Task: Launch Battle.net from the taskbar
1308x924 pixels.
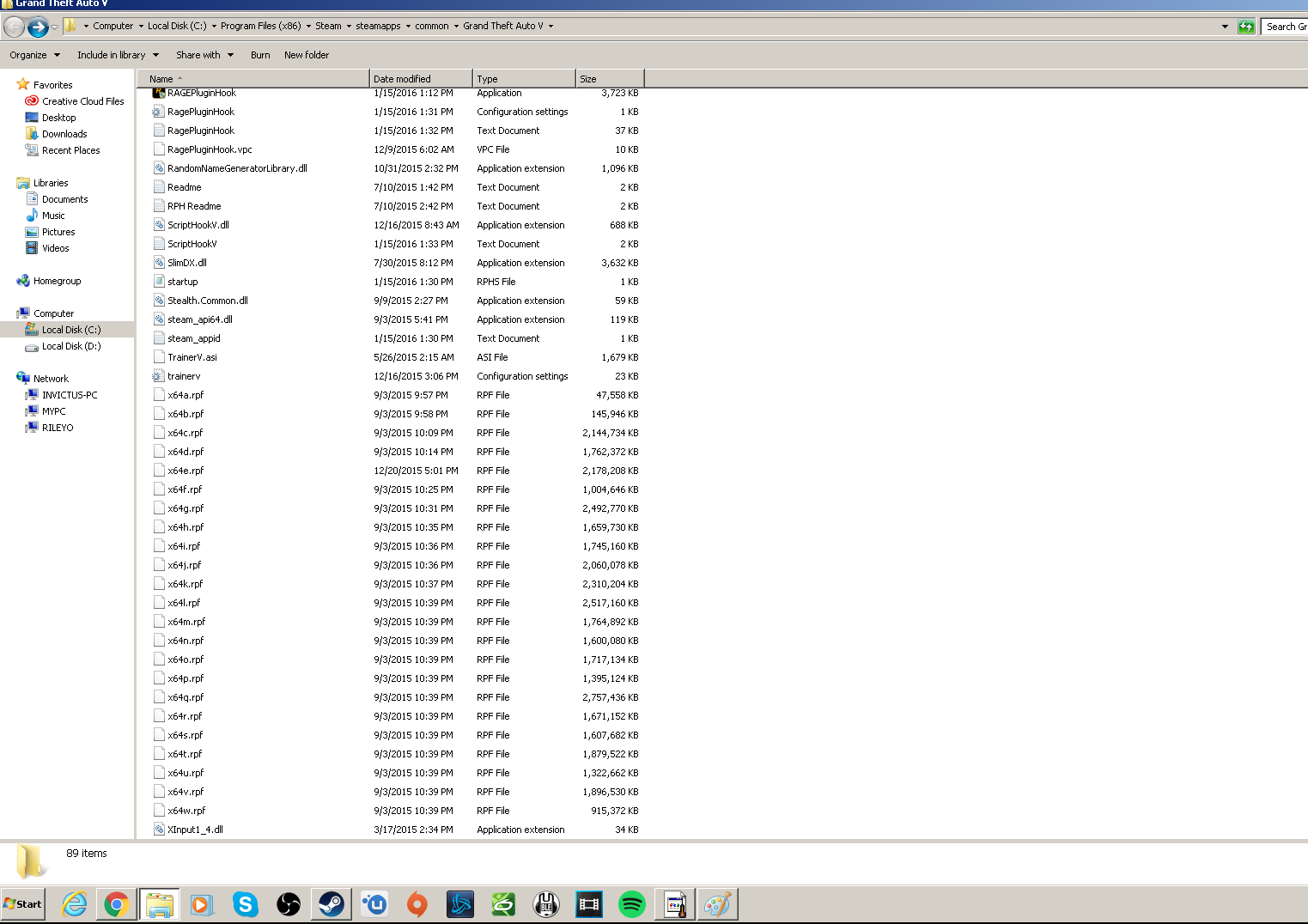Action: pyautogui.click(x=460, y=904)
